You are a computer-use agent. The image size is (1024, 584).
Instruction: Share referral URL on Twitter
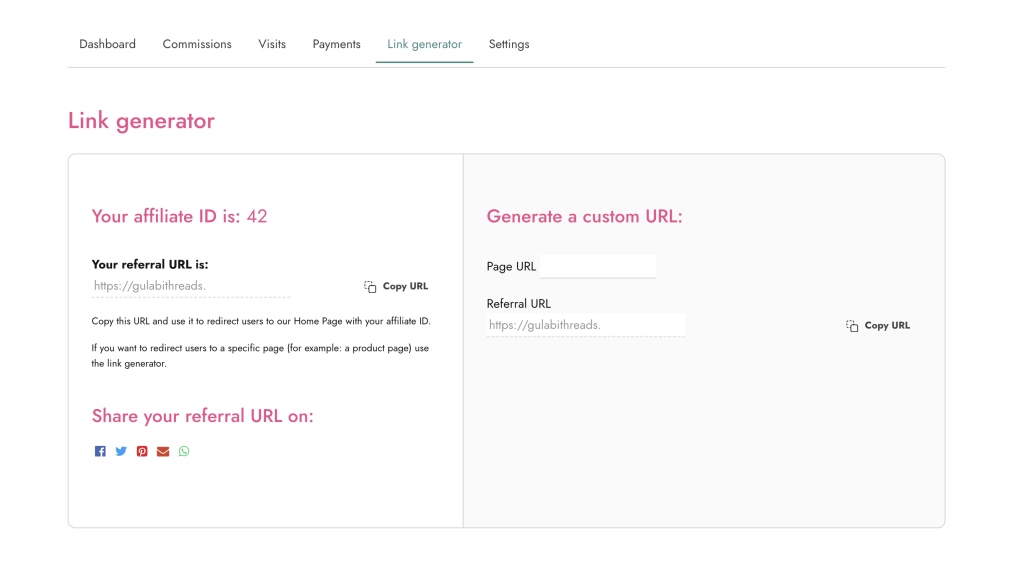[x=121, y=451]
